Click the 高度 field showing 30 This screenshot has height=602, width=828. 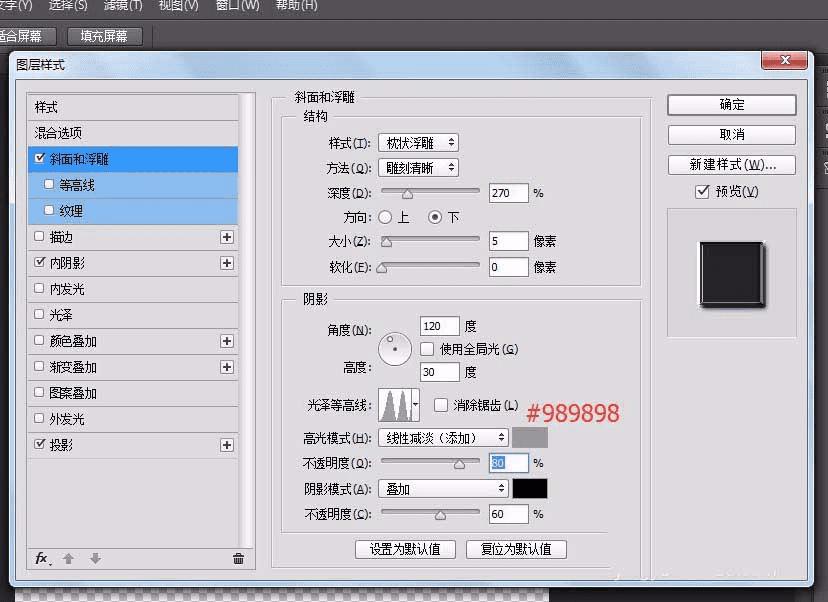pyautogui.click(x=439, y=372)
